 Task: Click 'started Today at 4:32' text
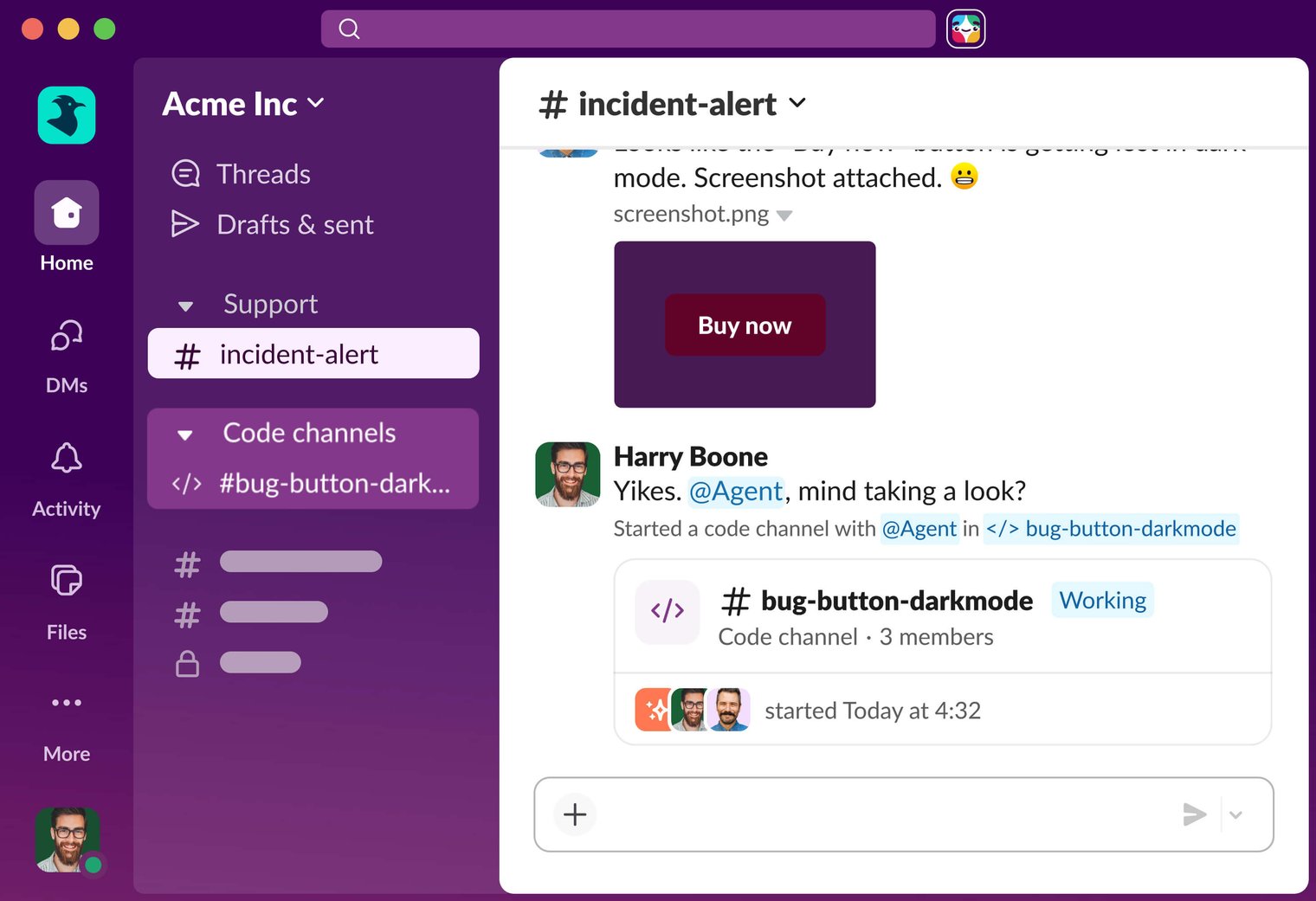pyautogui.click(x=873, y=711)
